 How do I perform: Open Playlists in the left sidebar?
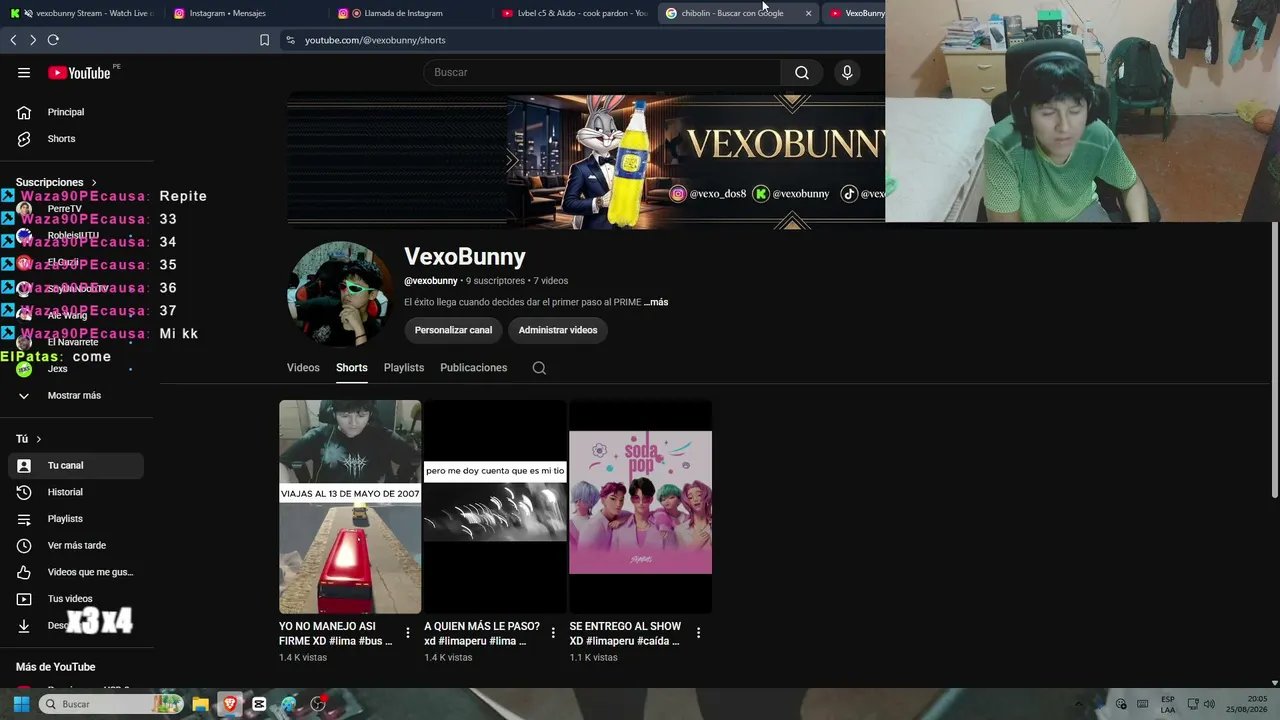pyautogui.click(x=76, y=519)
